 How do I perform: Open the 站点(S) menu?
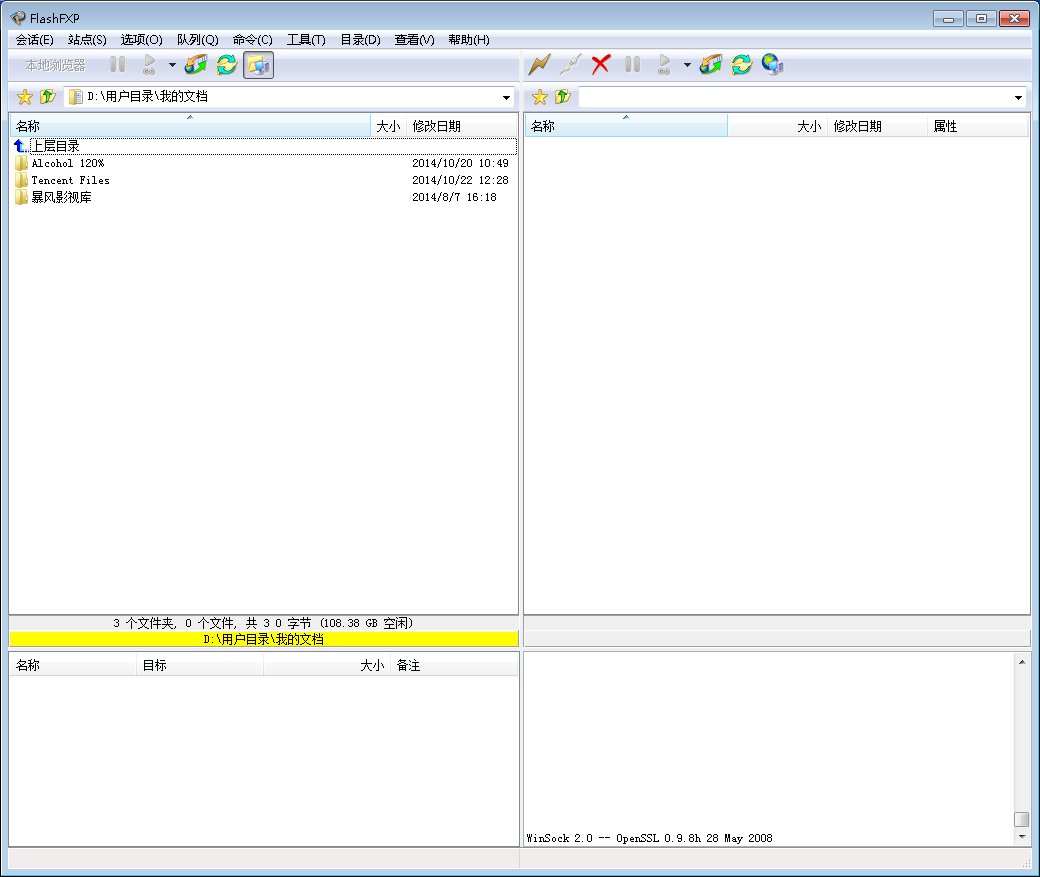point(87,40)
